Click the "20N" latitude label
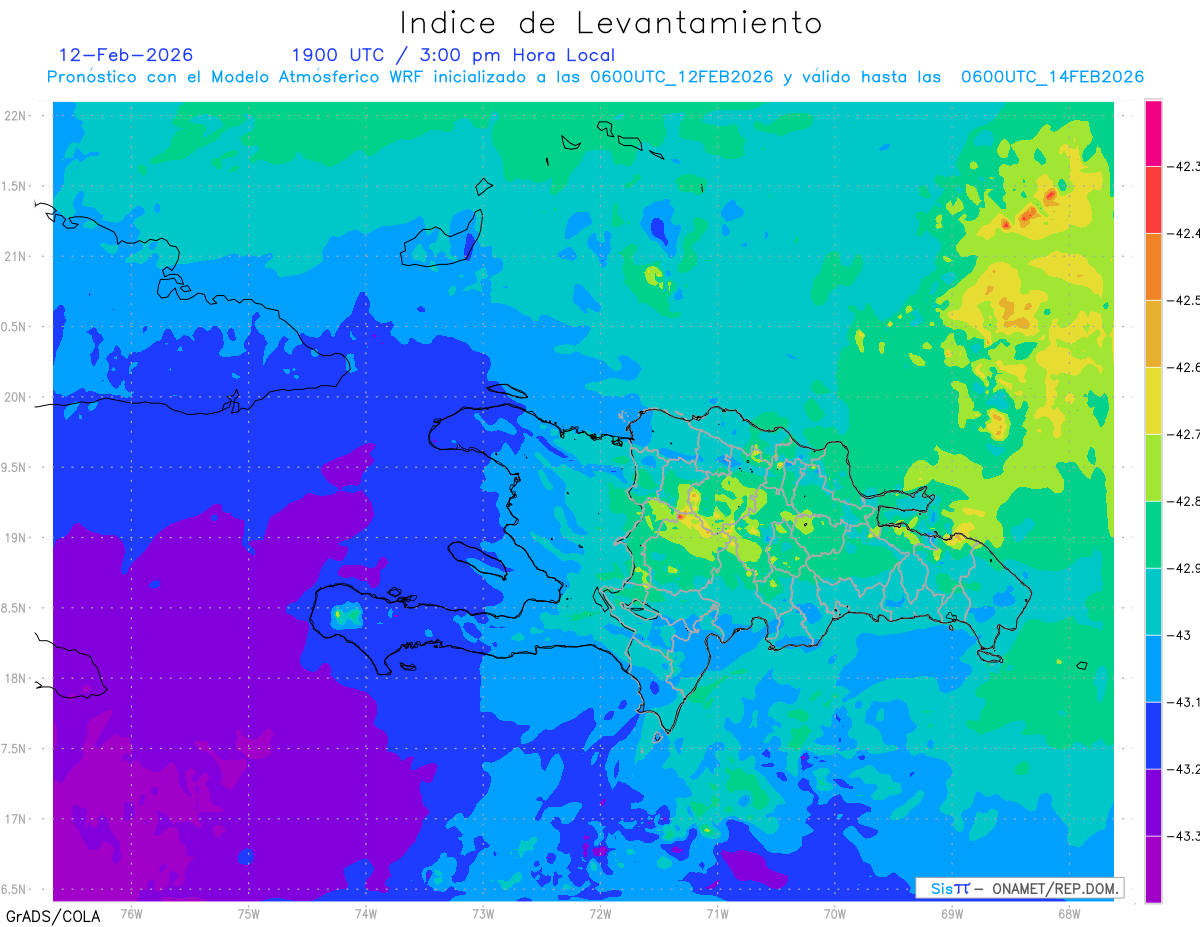Screen dimensions: 1200x927 (16, 397)
